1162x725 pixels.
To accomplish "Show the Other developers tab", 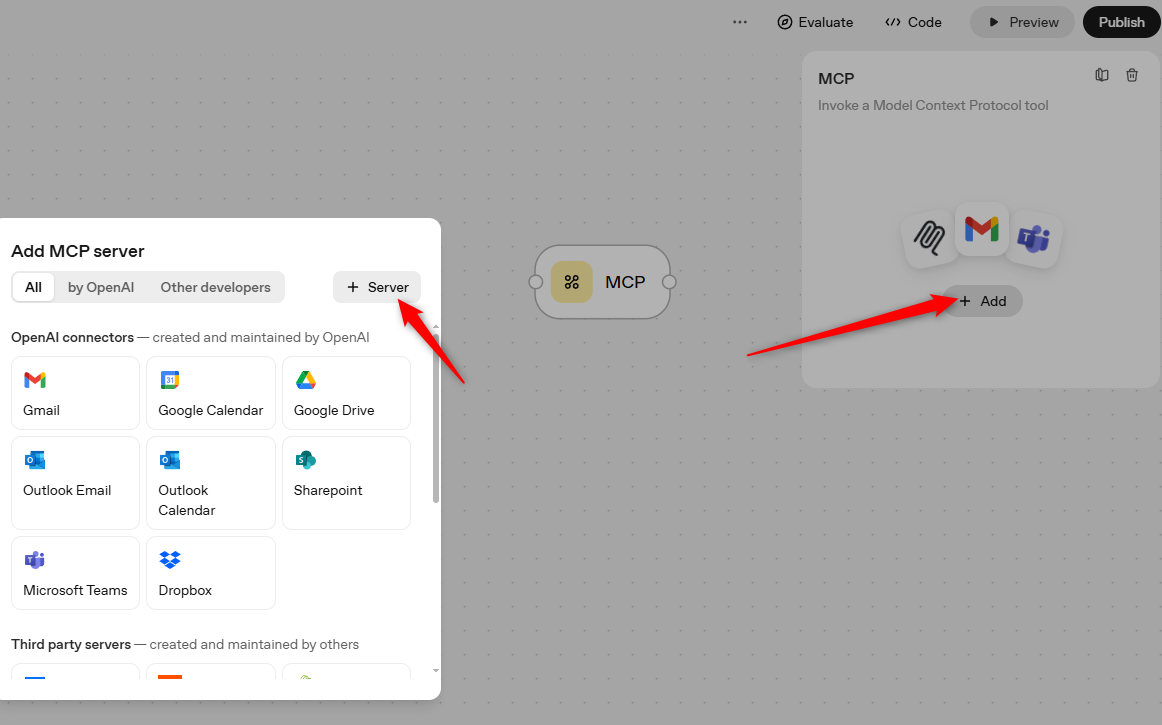I will (x=215, y=287).
